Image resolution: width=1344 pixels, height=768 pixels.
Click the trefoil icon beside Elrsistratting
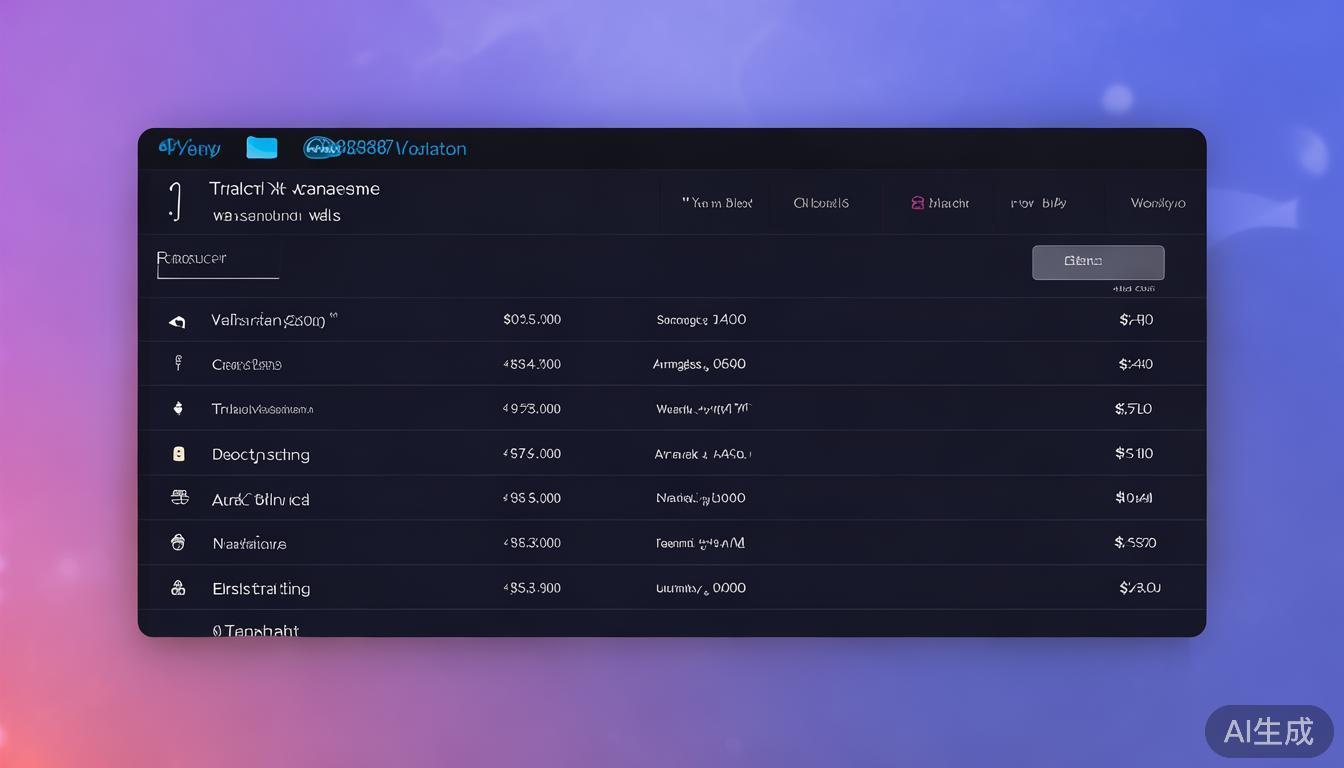point(178,588)
